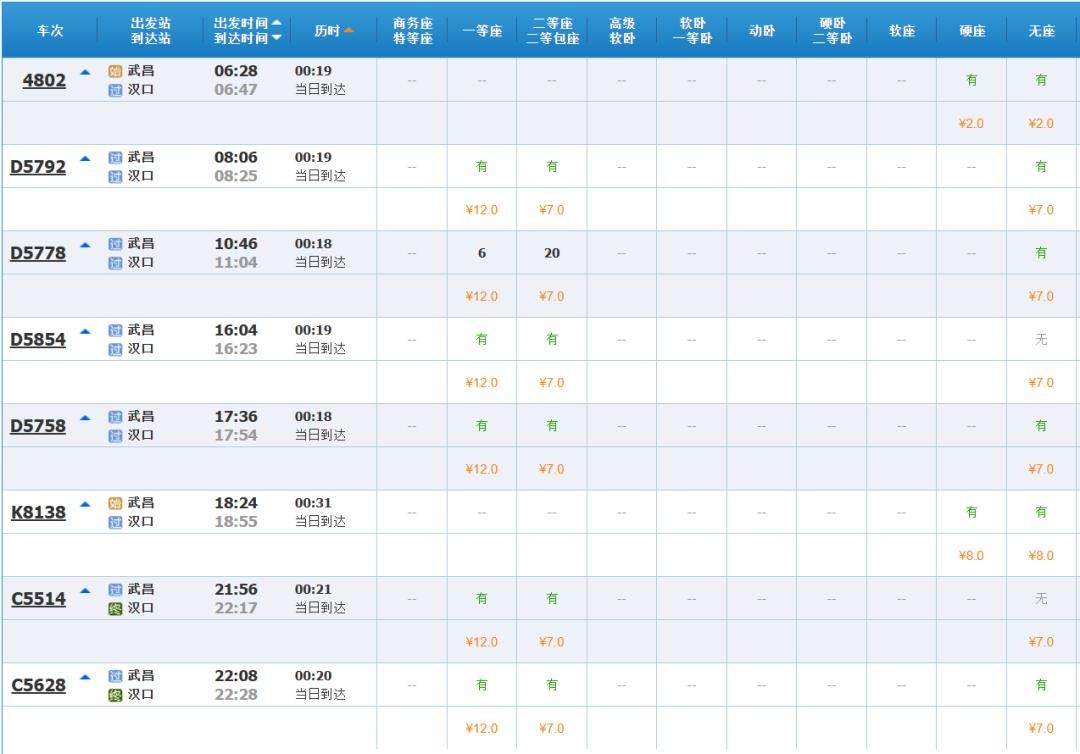This screenshot has height=754, width=1080.
Task: Click the 历时 column header label
Action: 327,31
